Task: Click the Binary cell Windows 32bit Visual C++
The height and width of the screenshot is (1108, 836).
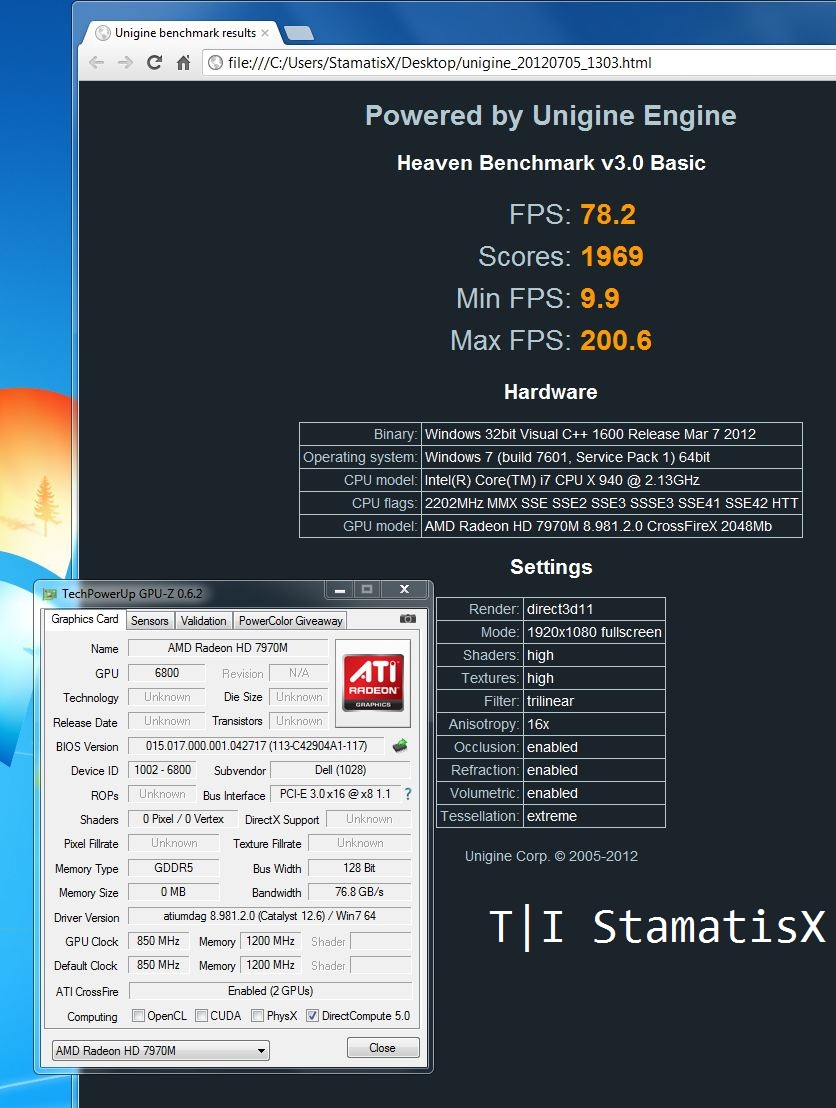Action: click(x=611, y=434)
